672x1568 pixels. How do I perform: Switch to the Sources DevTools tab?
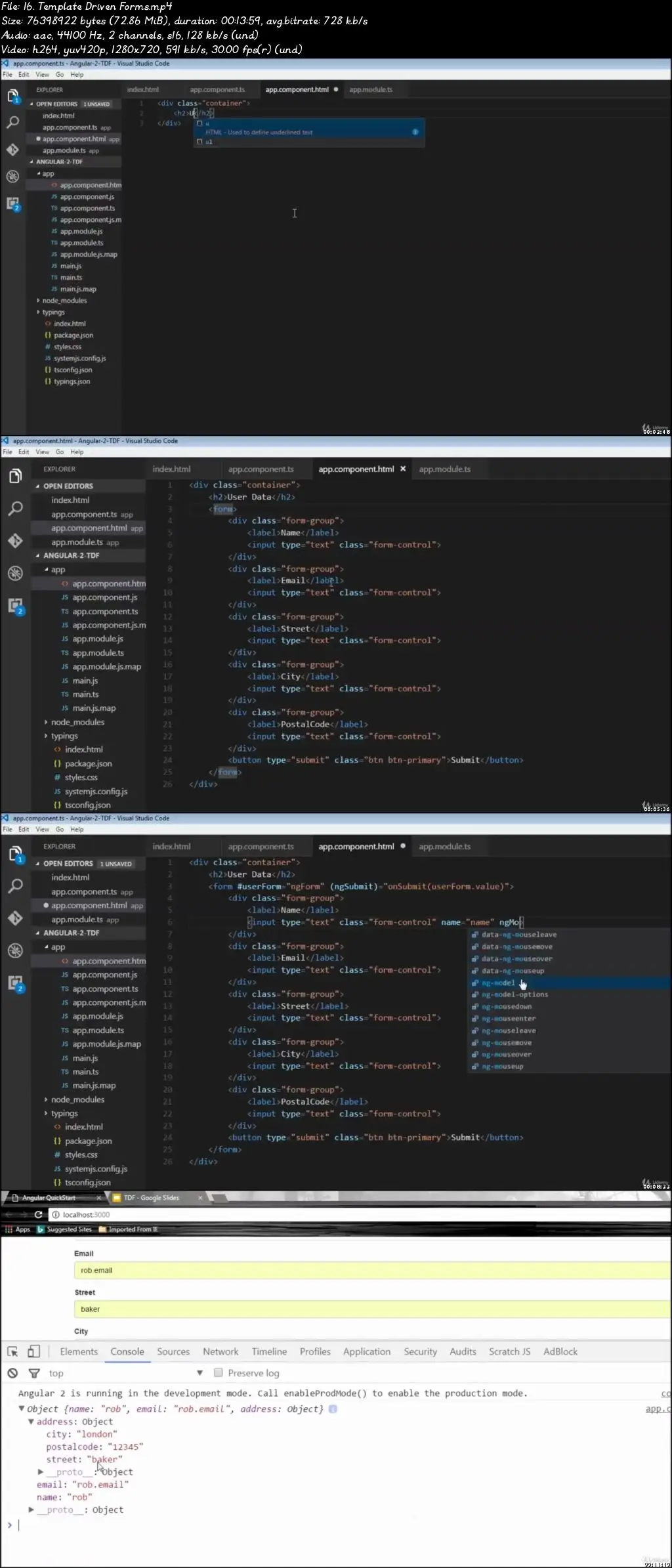click(x=173, y=1351)
